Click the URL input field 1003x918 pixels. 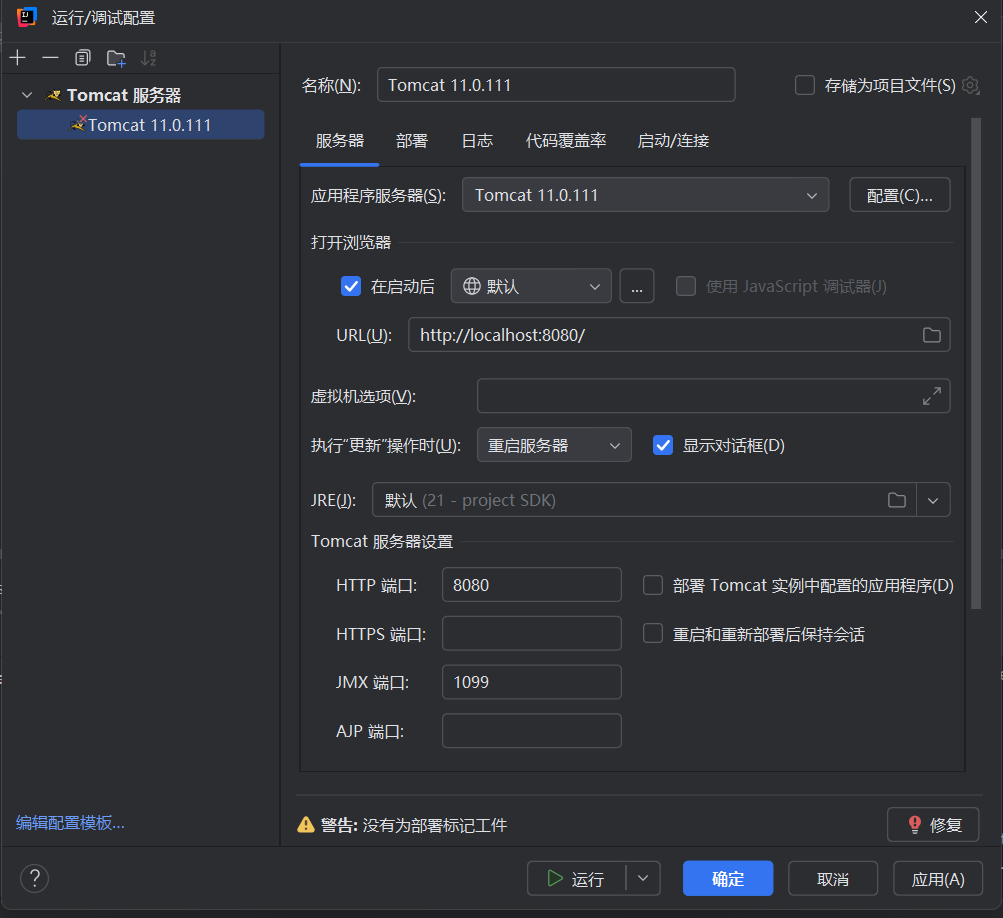[679, 335]
